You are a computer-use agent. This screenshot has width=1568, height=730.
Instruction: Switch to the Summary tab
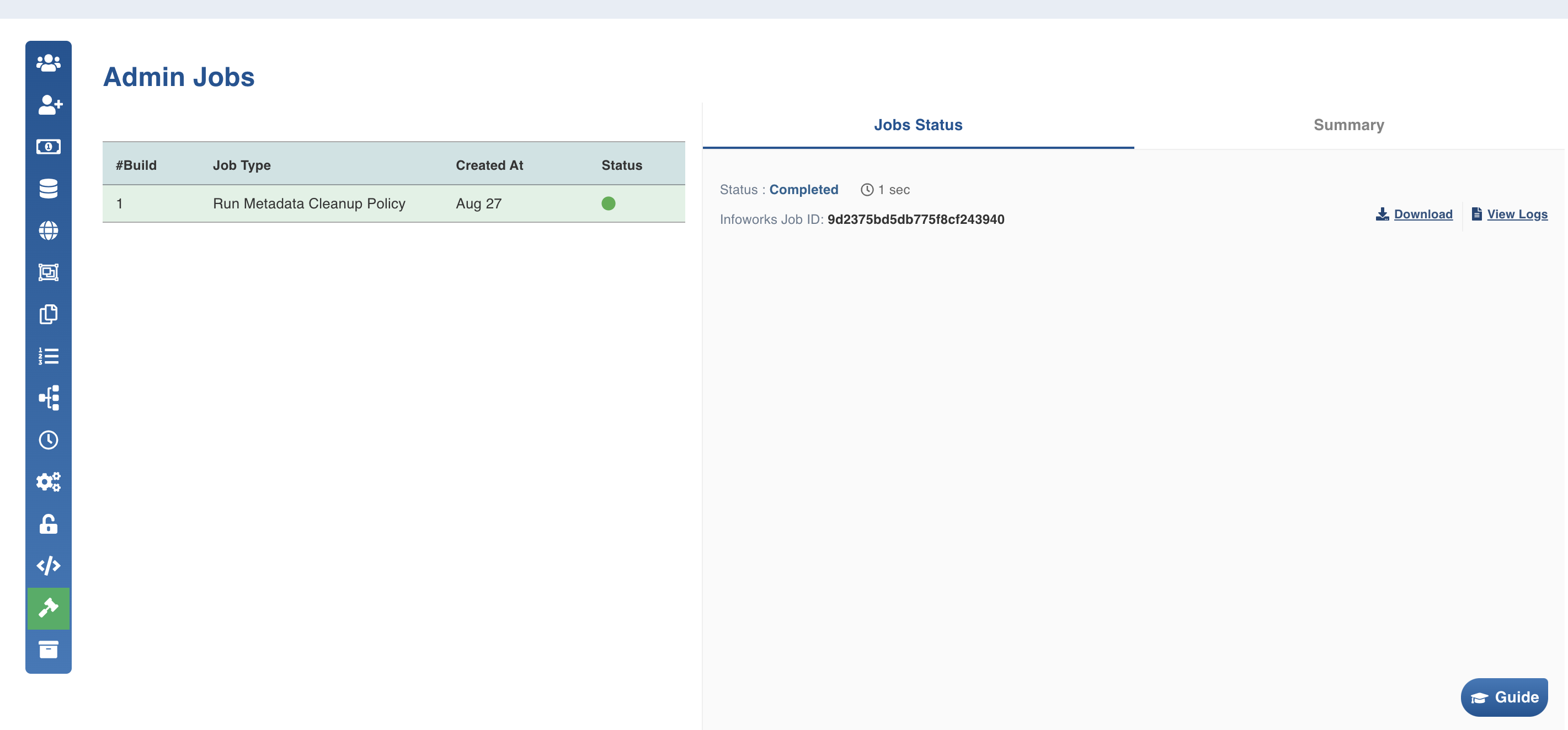(x=1348, y=125)
